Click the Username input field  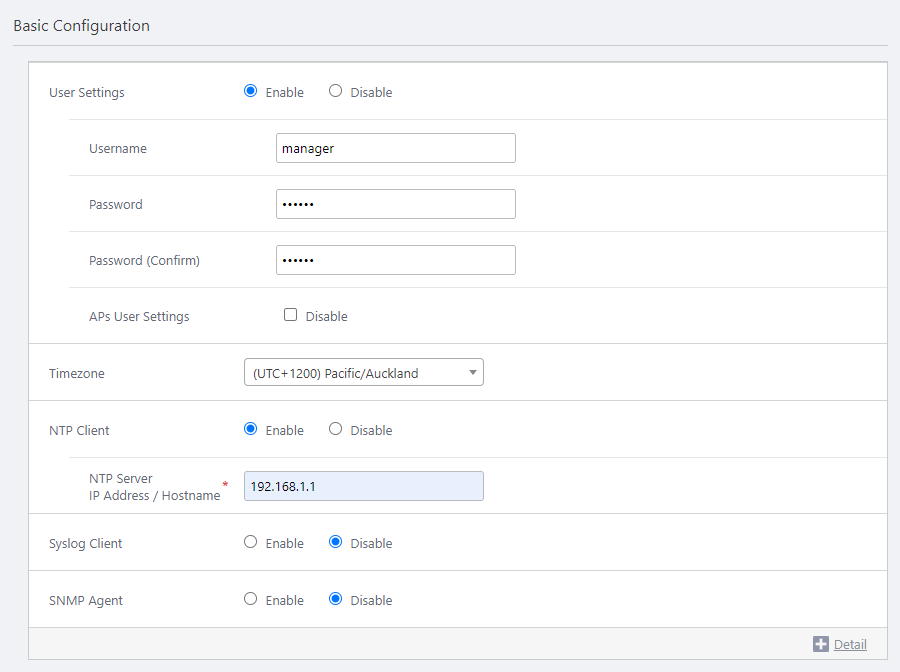click(395, 148)
